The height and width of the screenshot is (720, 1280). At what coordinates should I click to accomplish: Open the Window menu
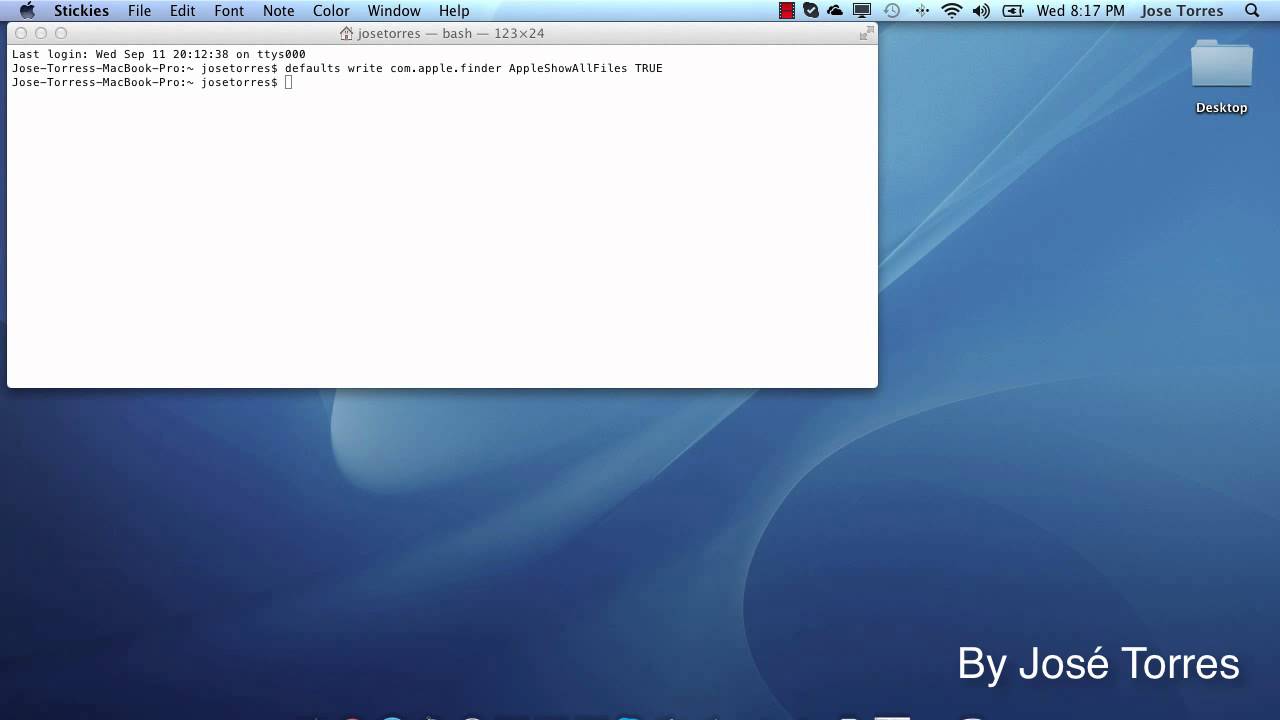tap(394, 11)
